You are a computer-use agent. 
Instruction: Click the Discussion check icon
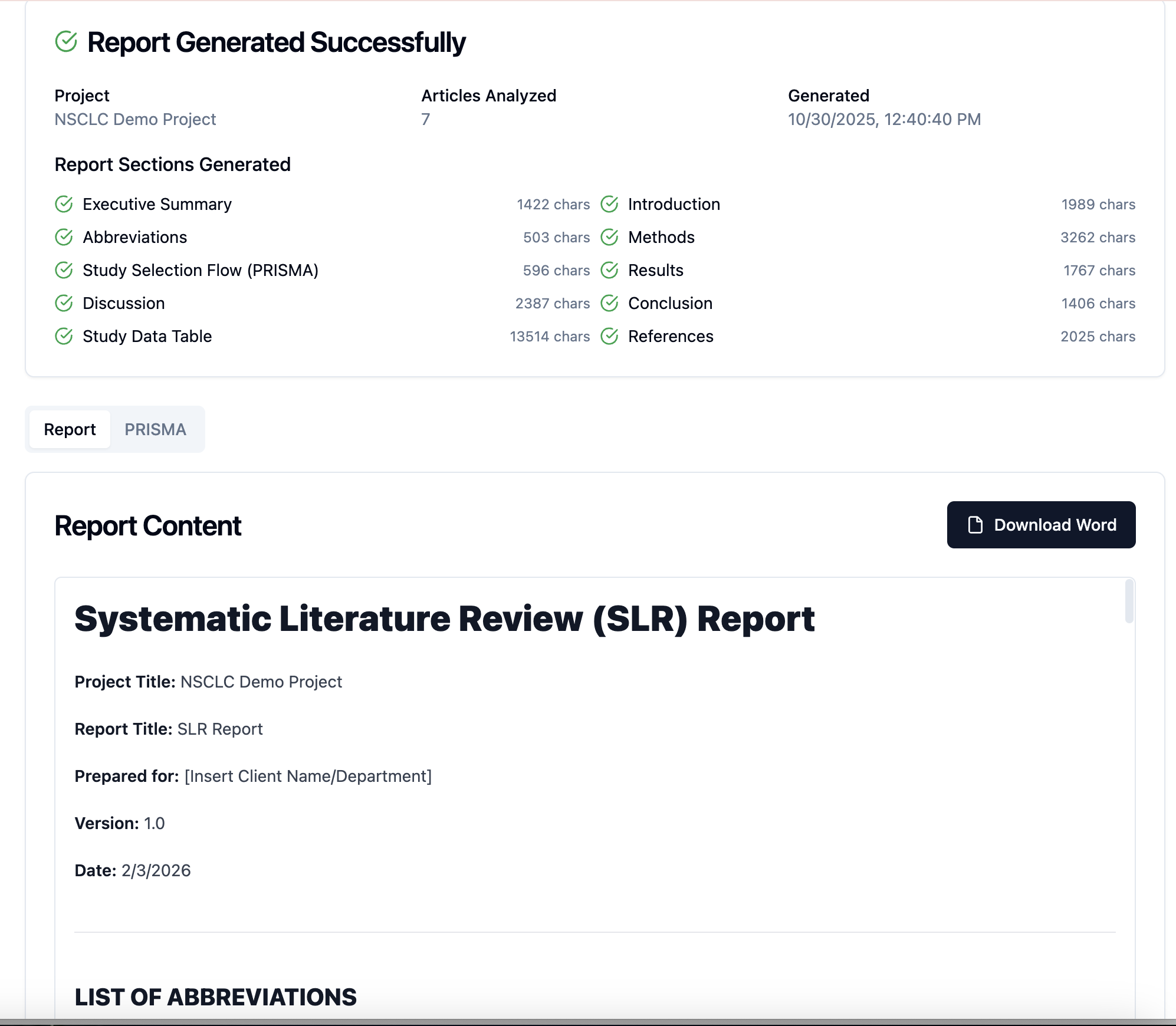pyautogui.click(x=64, y=303)
